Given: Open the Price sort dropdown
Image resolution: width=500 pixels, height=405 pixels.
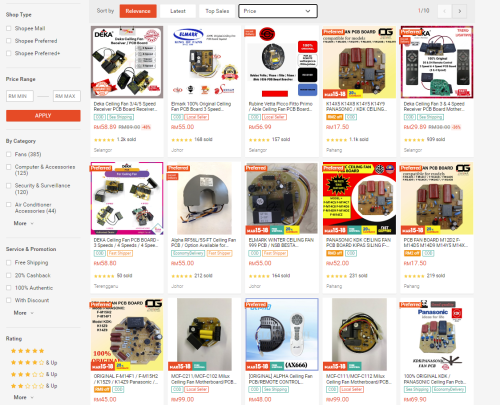Looking at the screenshot, I should point(278,11).
